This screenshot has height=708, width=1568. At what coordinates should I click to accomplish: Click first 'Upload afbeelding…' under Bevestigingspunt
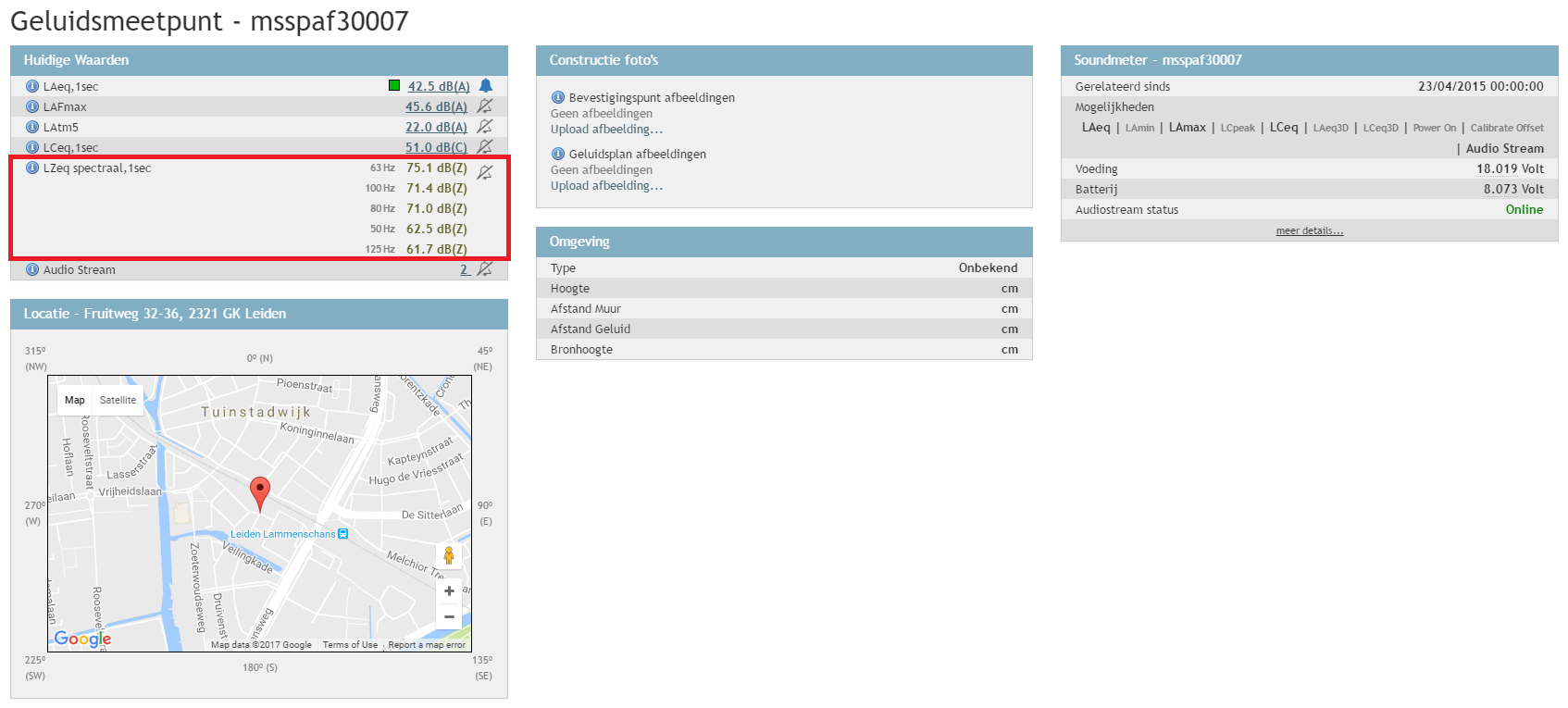tap(606, 130)
